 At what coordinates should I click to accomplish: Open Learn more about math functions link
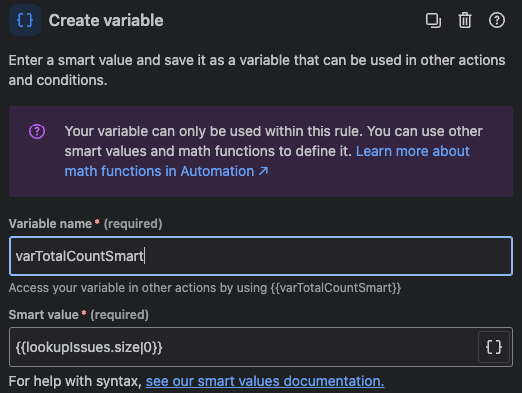point(267,161)
